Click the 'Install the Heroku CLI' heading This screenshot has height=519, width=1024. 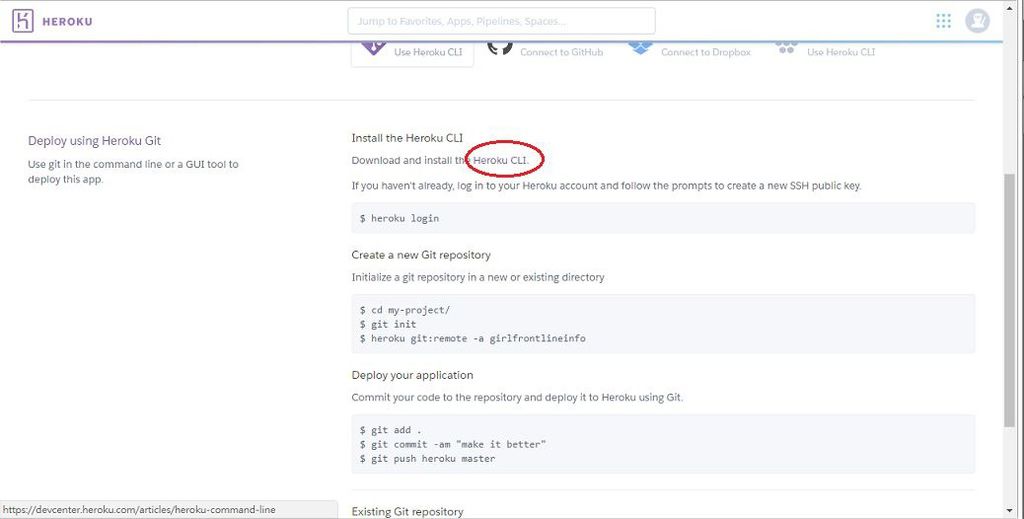pyautogui.click(x=407, y=138)
